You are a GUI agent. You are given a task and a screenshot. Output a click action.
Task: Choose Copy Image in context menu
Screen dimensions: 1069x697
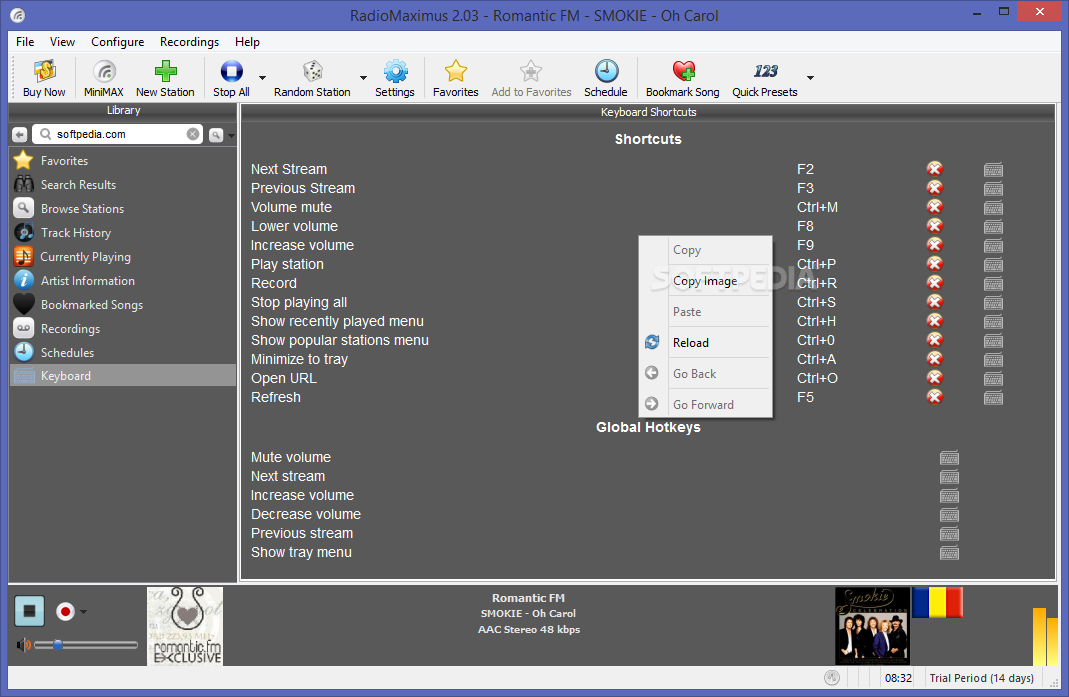[705, 281]
